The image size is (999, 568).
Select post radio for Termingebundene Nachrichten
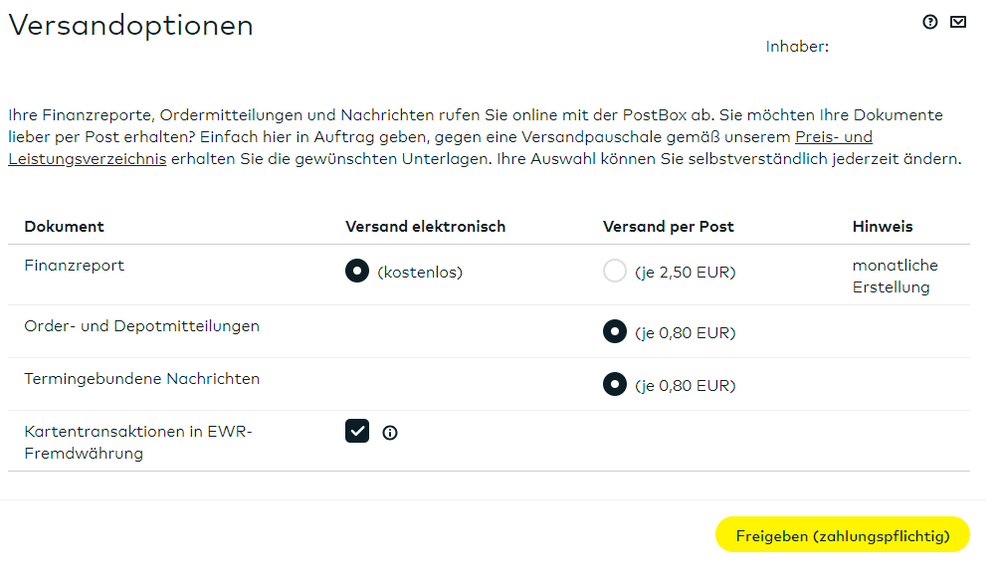615,385
